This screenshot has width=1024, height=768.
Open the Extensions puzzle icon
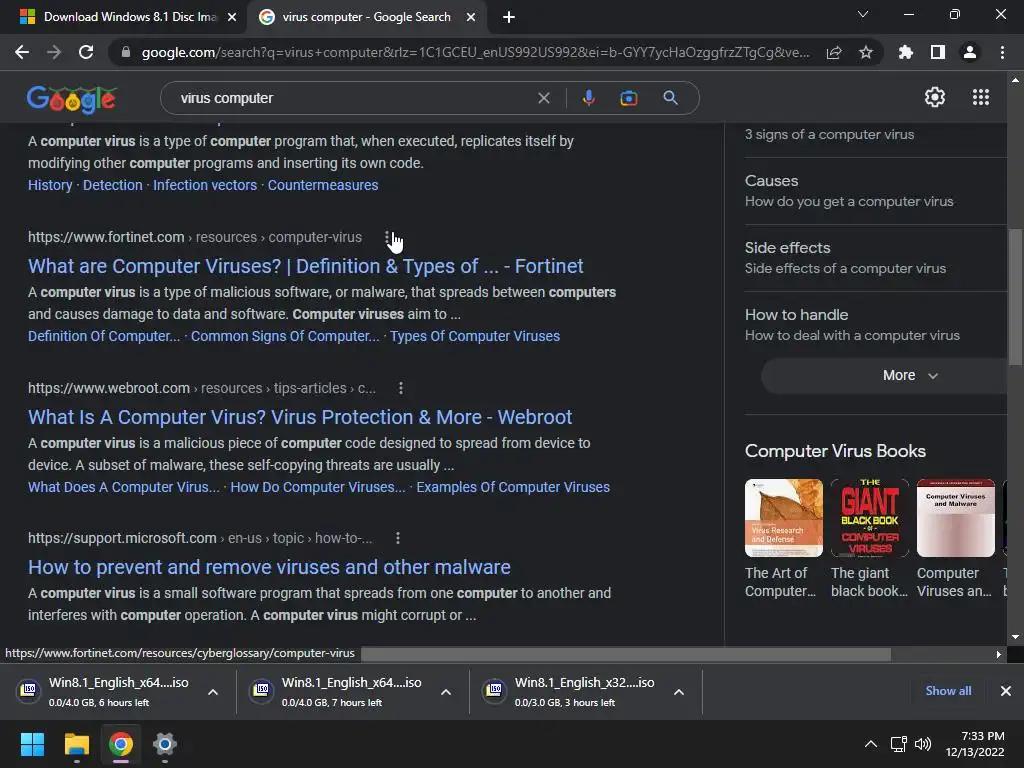coord(905,52)
